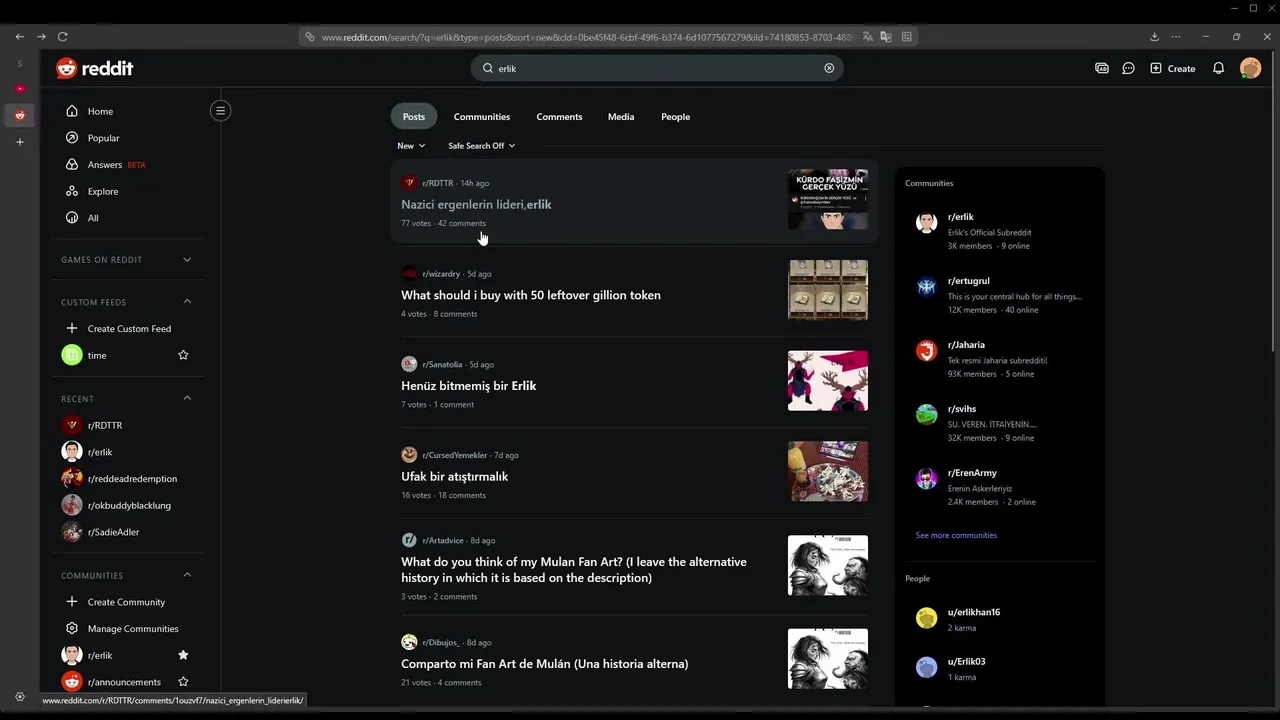Open post 'Nazici ergenlerin lideri,erlik'
This screenshot has height=720, width=1280.
tap(476, 204)
